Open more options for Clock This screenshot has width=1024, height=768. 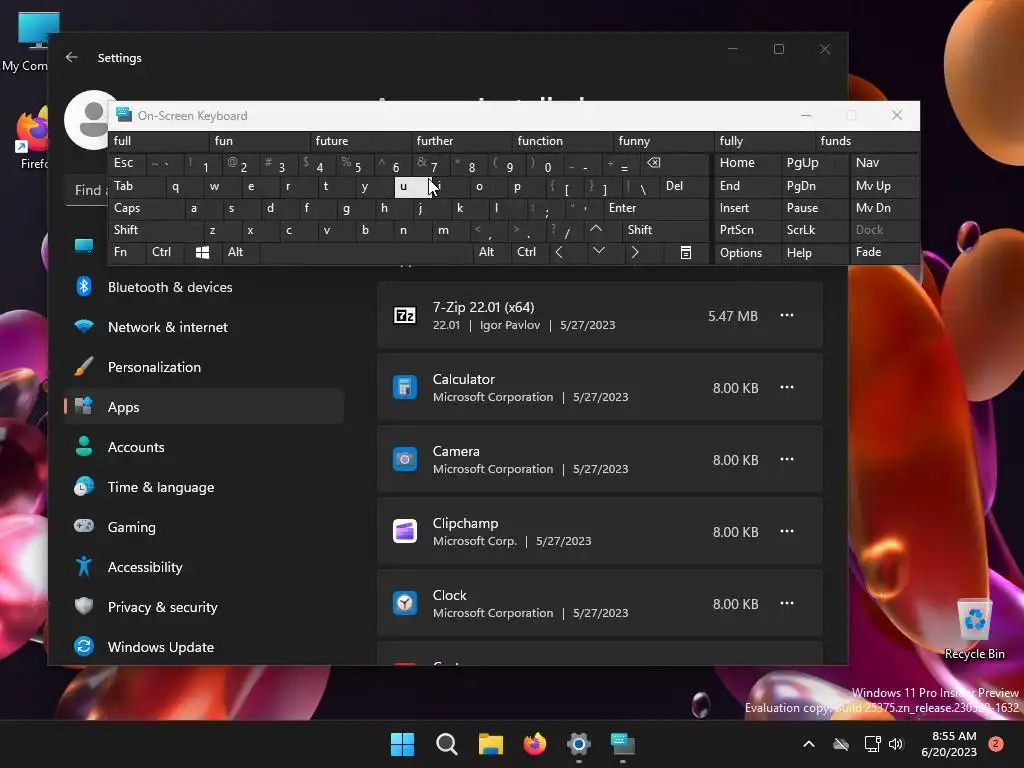(787, 603)
